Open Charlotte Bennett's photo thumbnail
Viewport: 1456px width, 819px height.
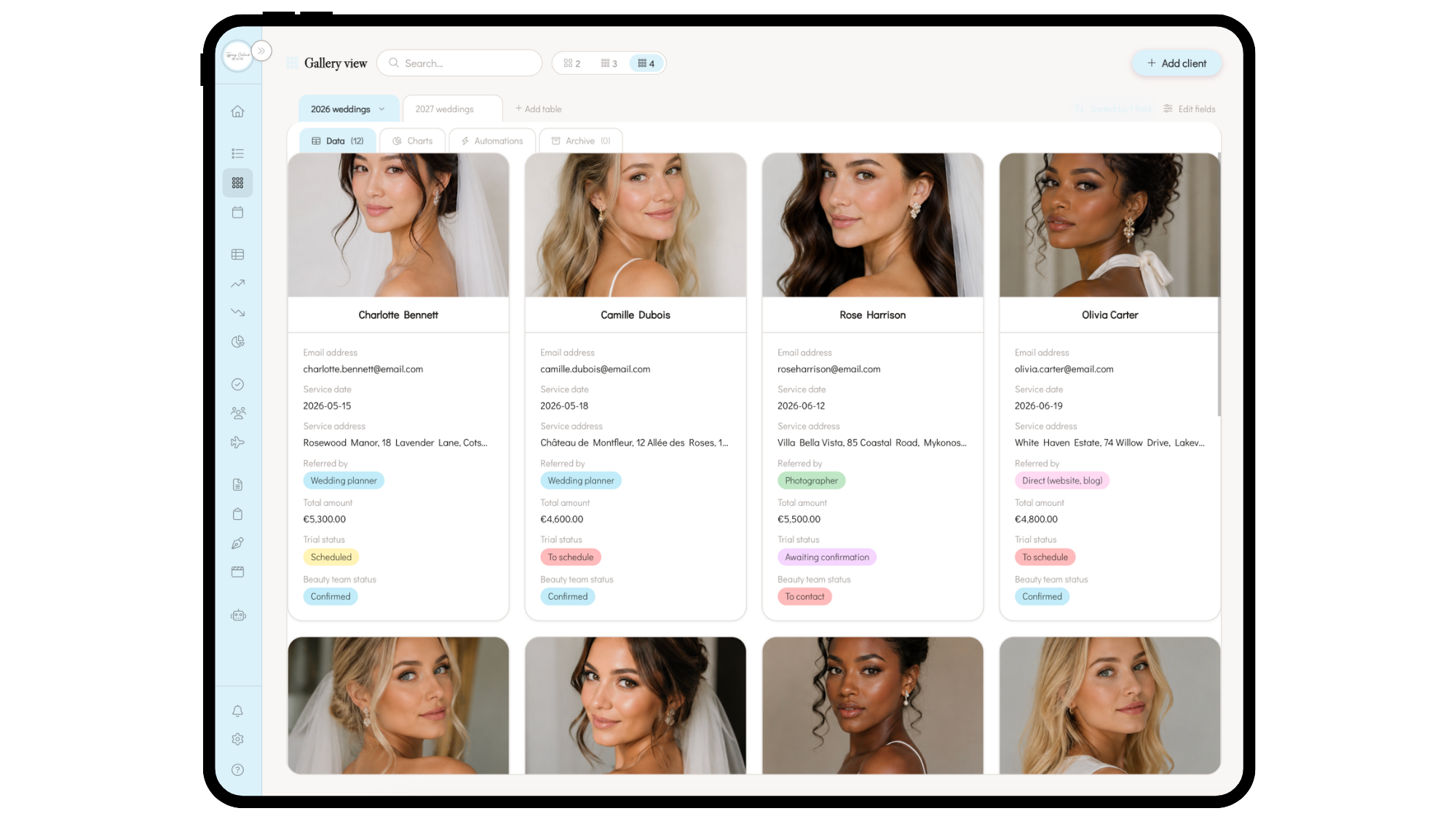tap(398, 225)
